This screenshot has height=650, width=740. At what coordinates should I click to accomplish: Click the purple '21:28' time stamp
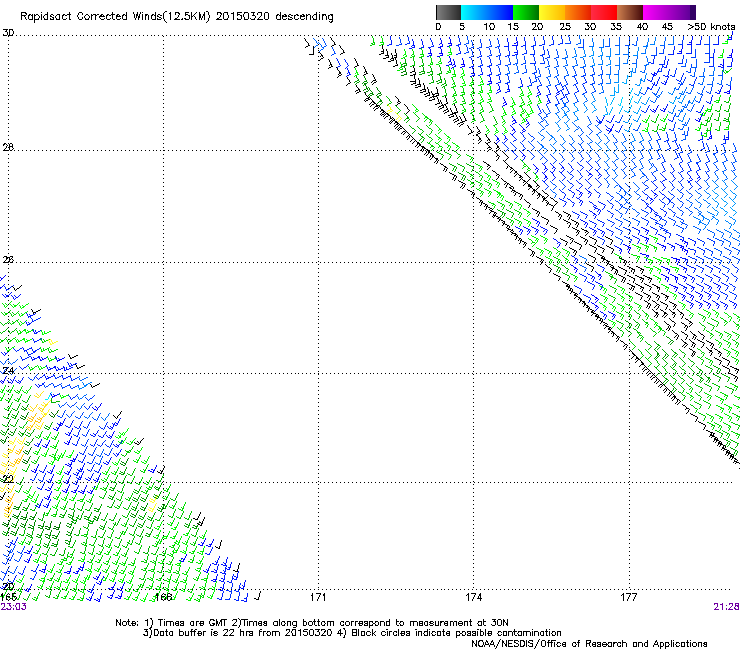(x=726, y=607)
